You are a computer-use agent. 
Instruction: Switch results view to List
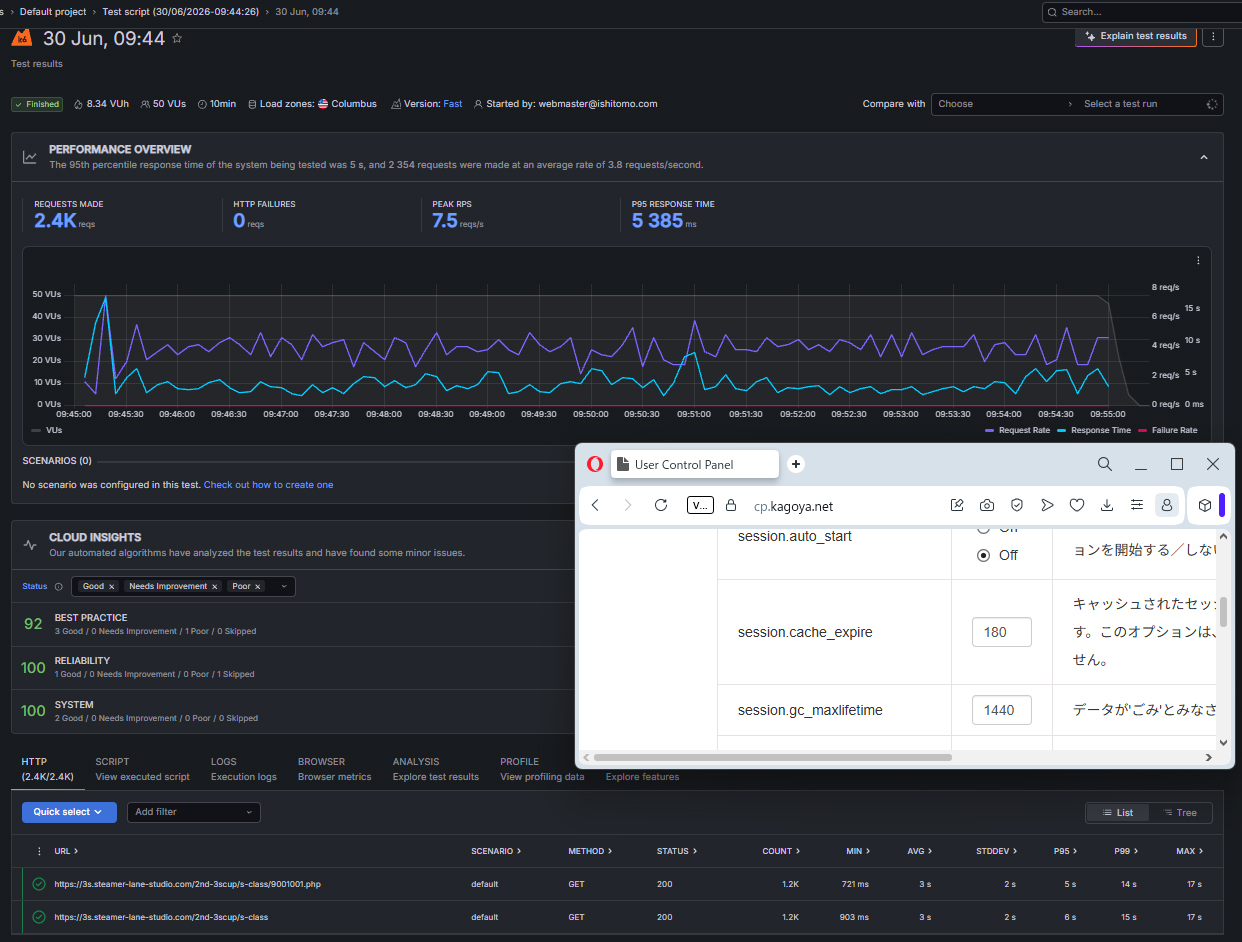[1118, 813]
